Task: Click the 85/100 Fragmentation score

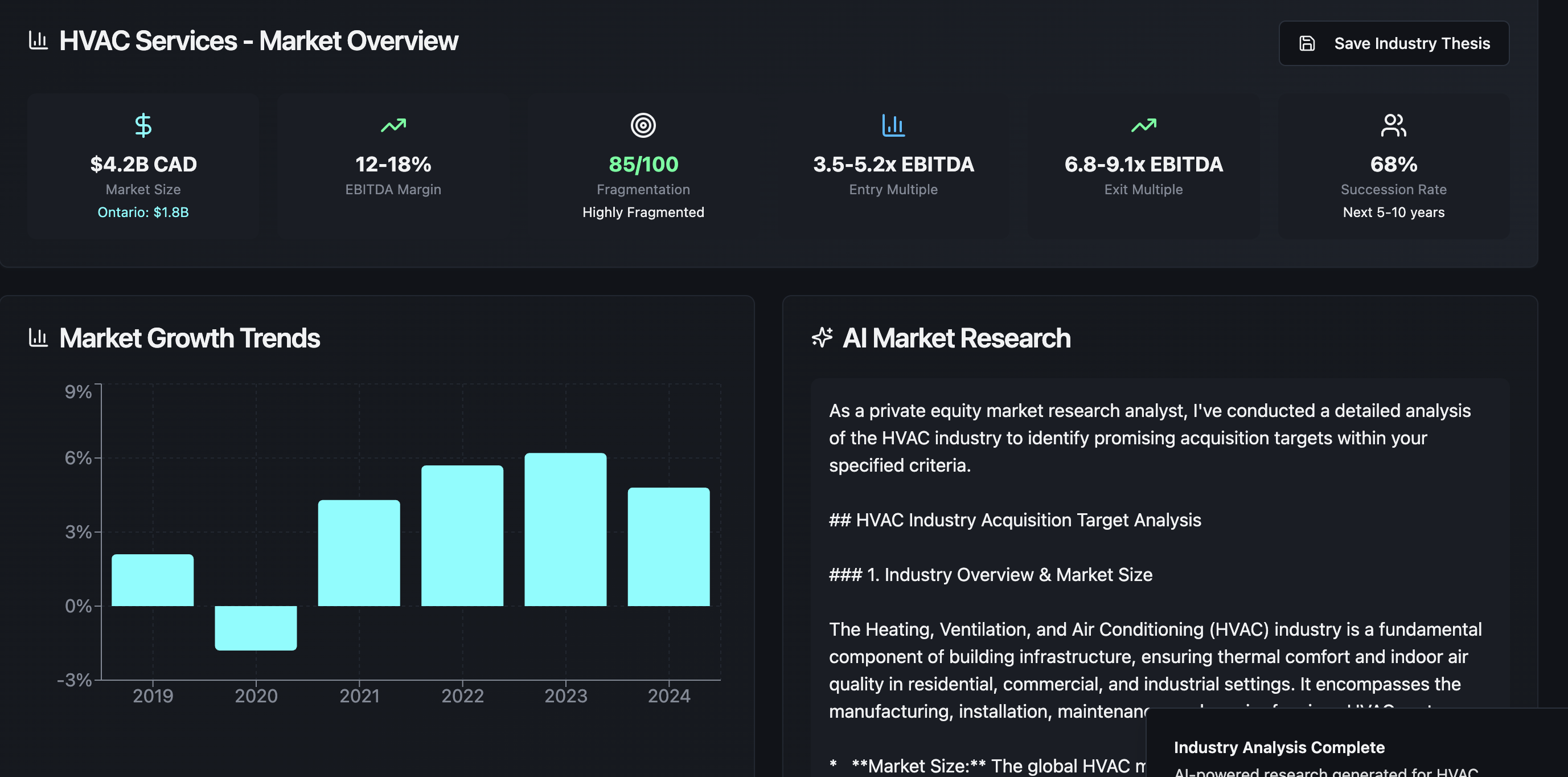Action: click(643, 165)
